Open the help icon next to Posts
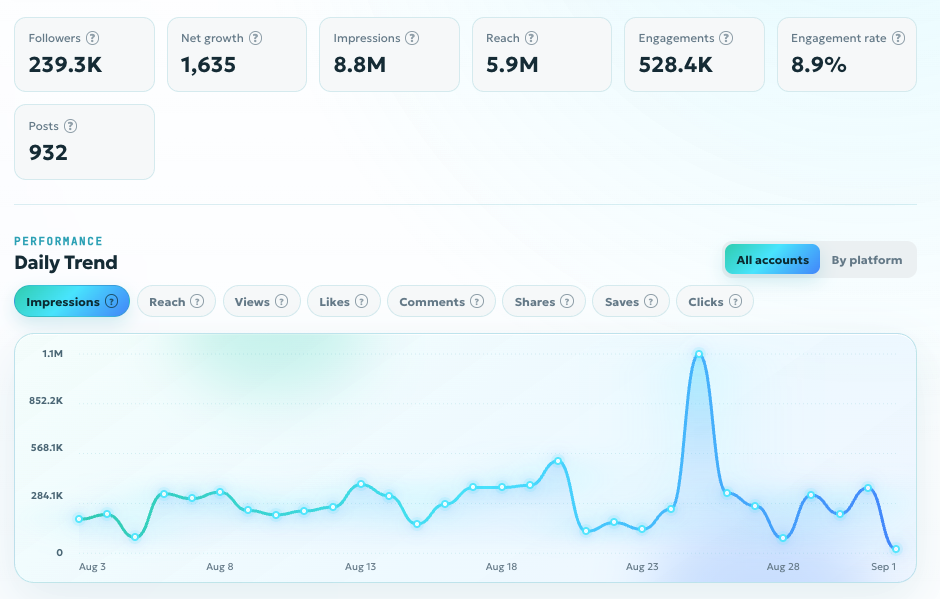The height and width of the screenshot is (599, 940). point(70,126)
